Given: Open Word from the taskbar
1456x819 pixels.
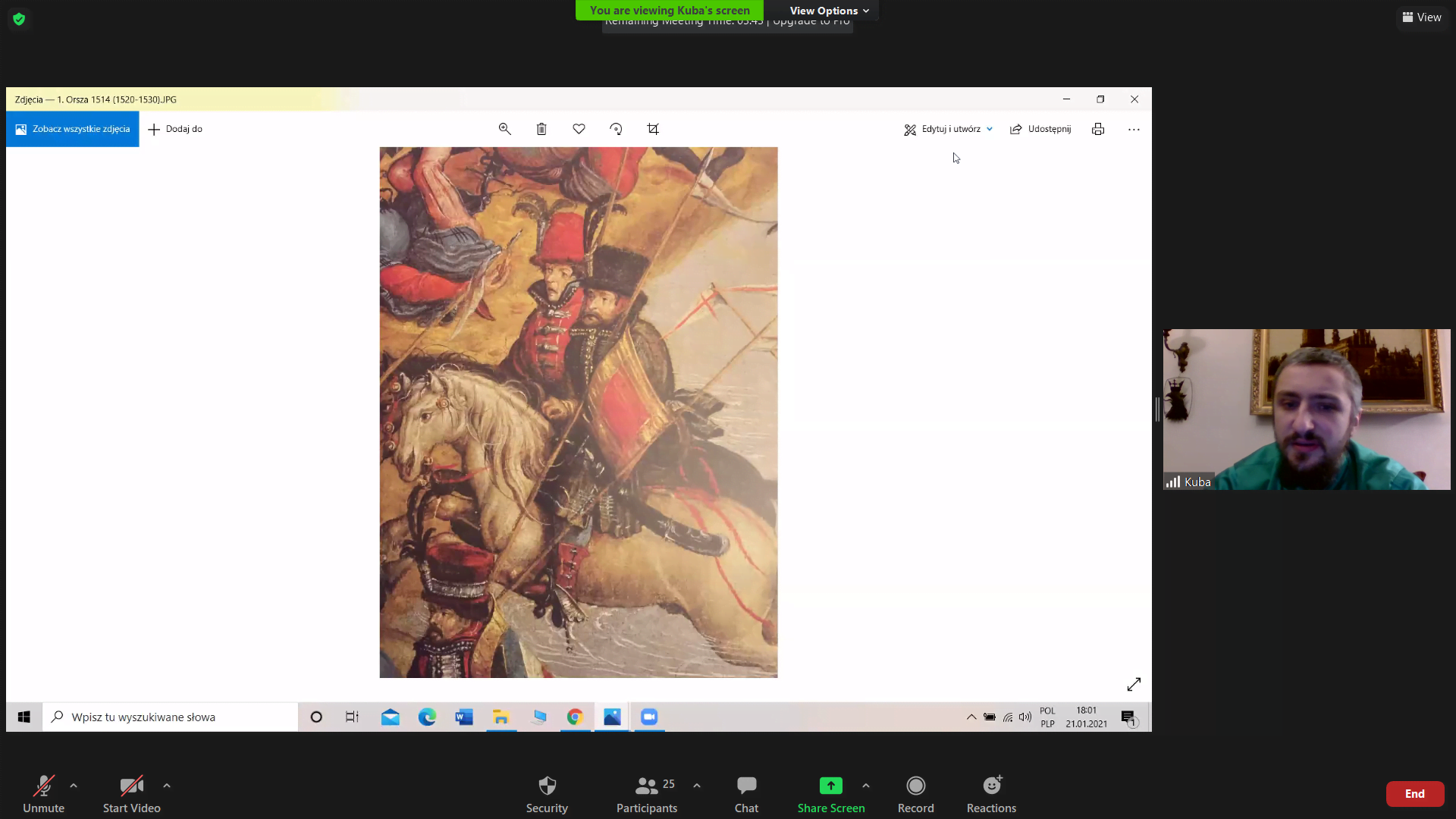Looking at the screenshot, I should pyautogui.click(x=464, y=717).
